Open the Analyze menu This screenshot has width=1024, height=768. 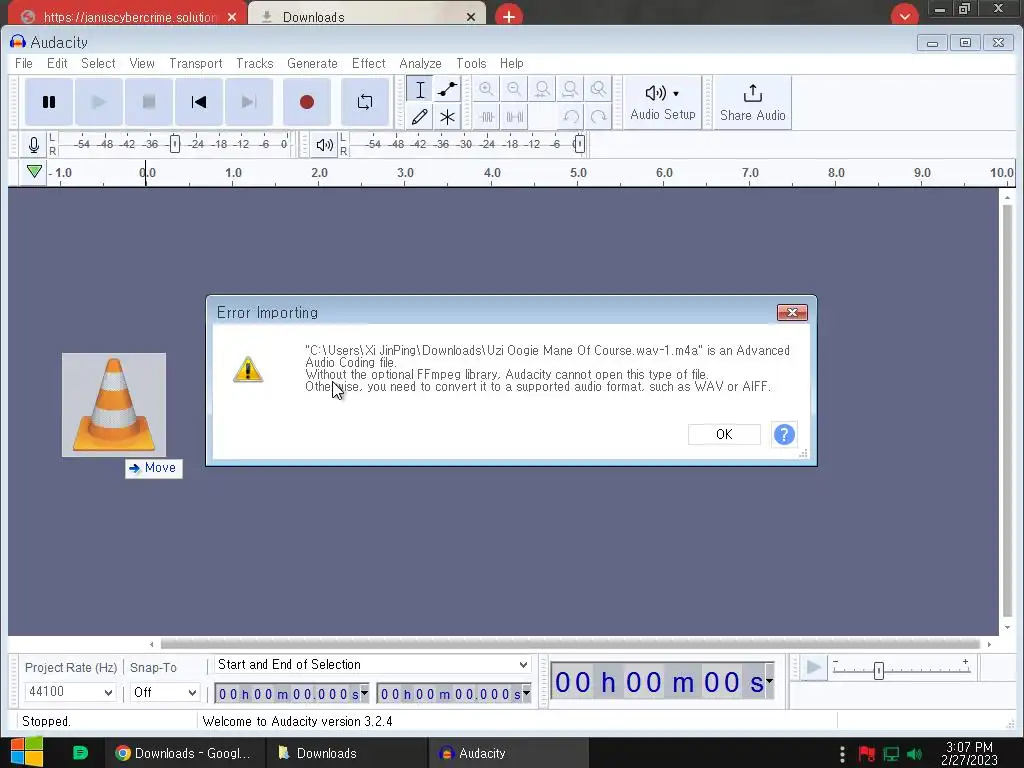(x=420, y=63)
